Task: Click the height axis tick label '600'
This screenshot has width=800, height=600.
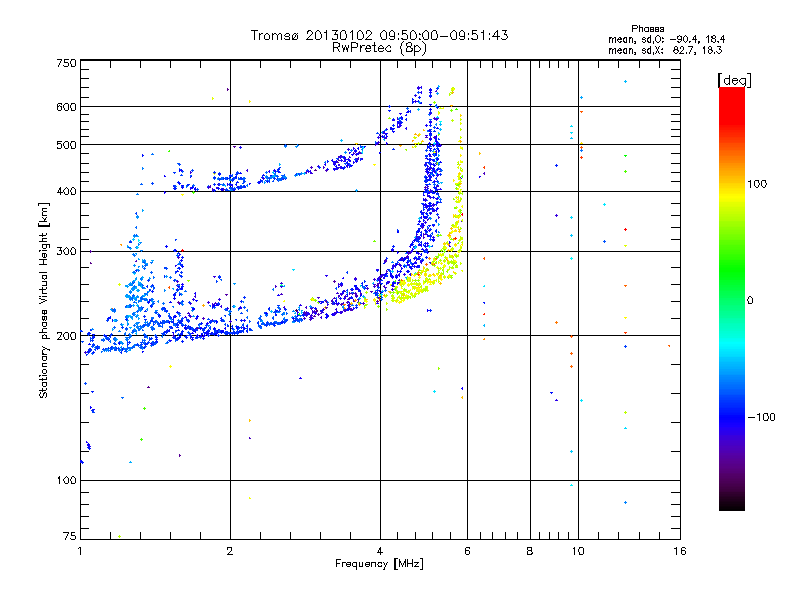Action: click(x=66, y=107)
